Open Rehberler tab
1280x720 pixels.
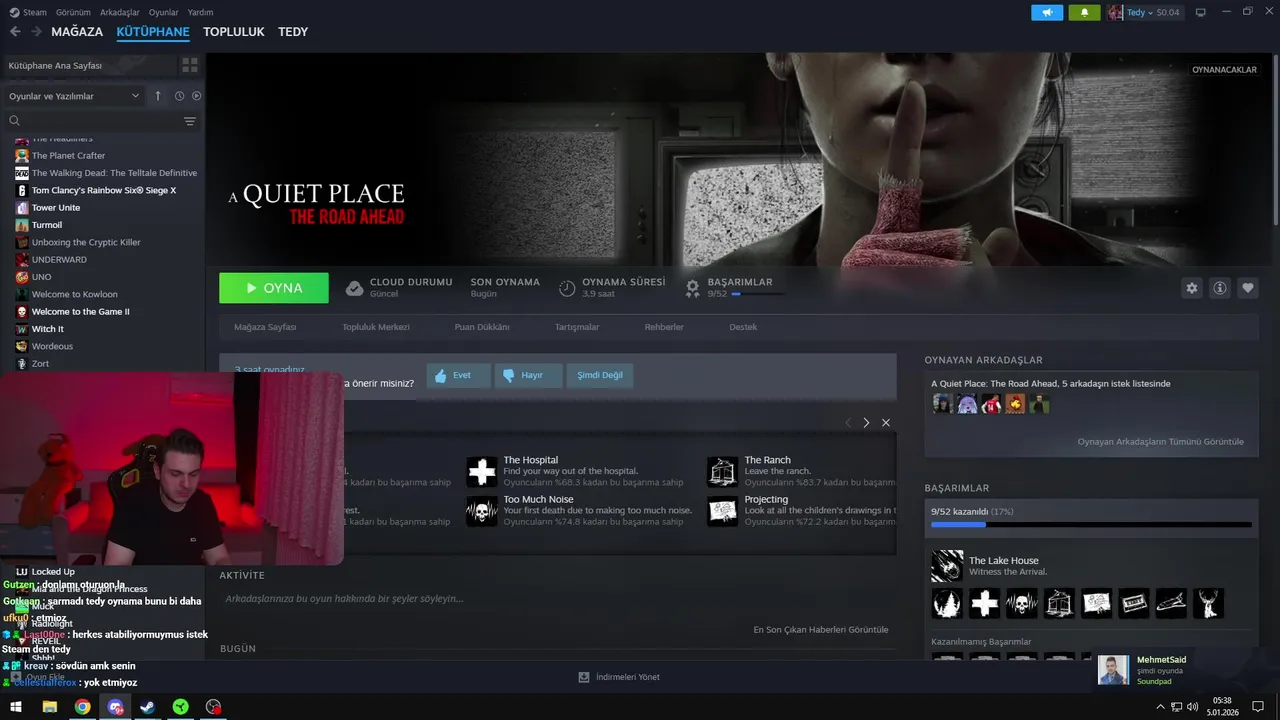pyautogui.click(x=664, y=327)
